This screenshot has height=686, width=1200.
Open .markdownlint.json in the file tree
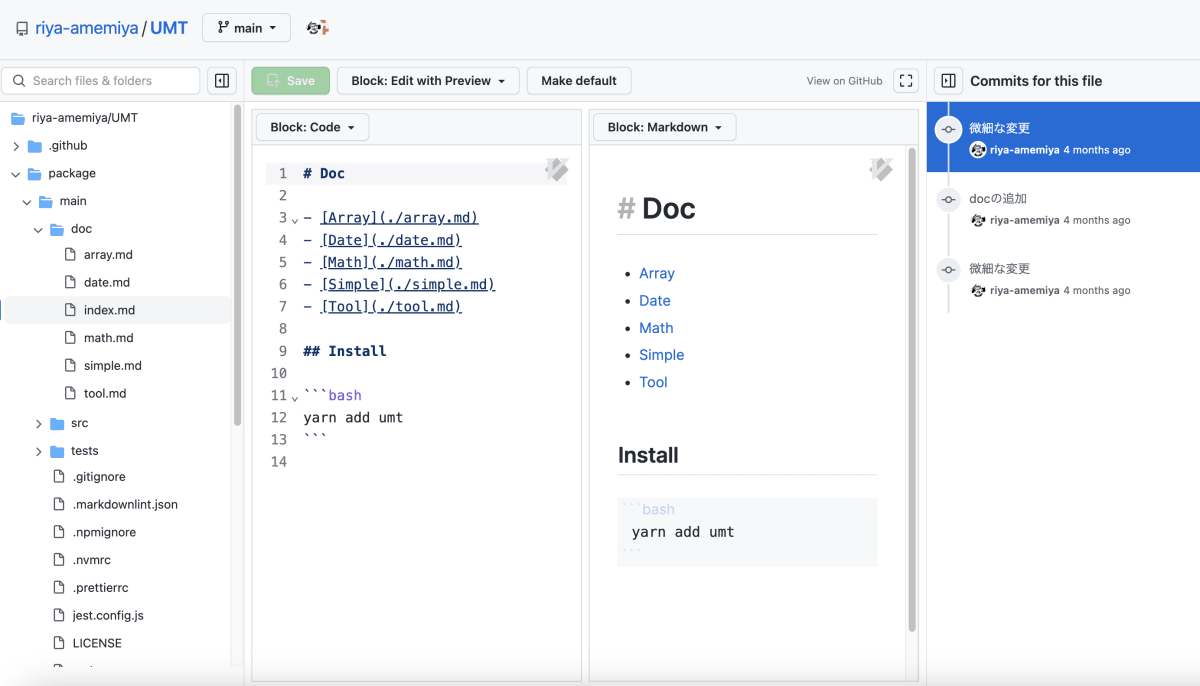click(x=125, y=505)
